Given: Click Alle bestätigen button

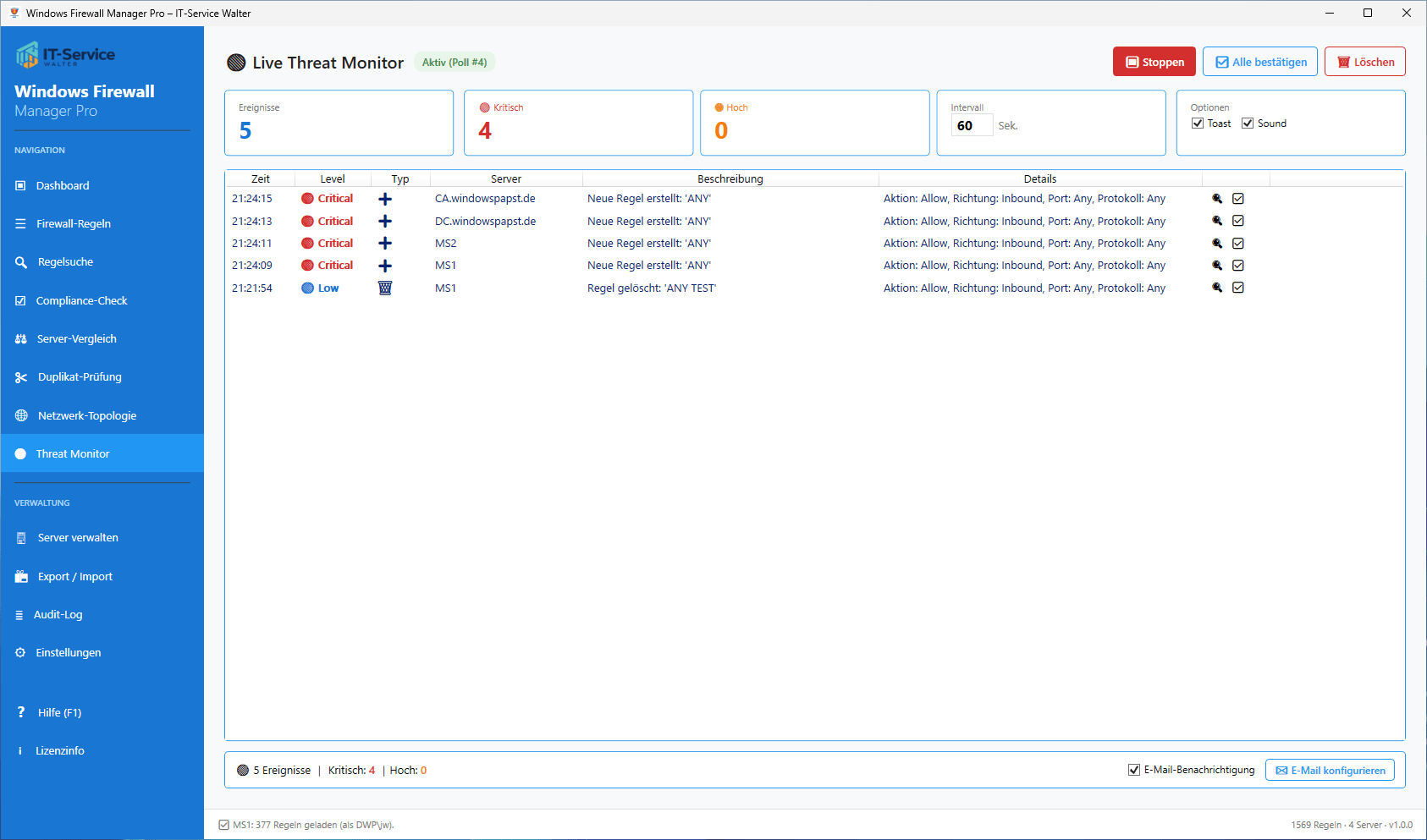Looking at the screenshot, I should pyautogui.click(x=1260, y=62).
